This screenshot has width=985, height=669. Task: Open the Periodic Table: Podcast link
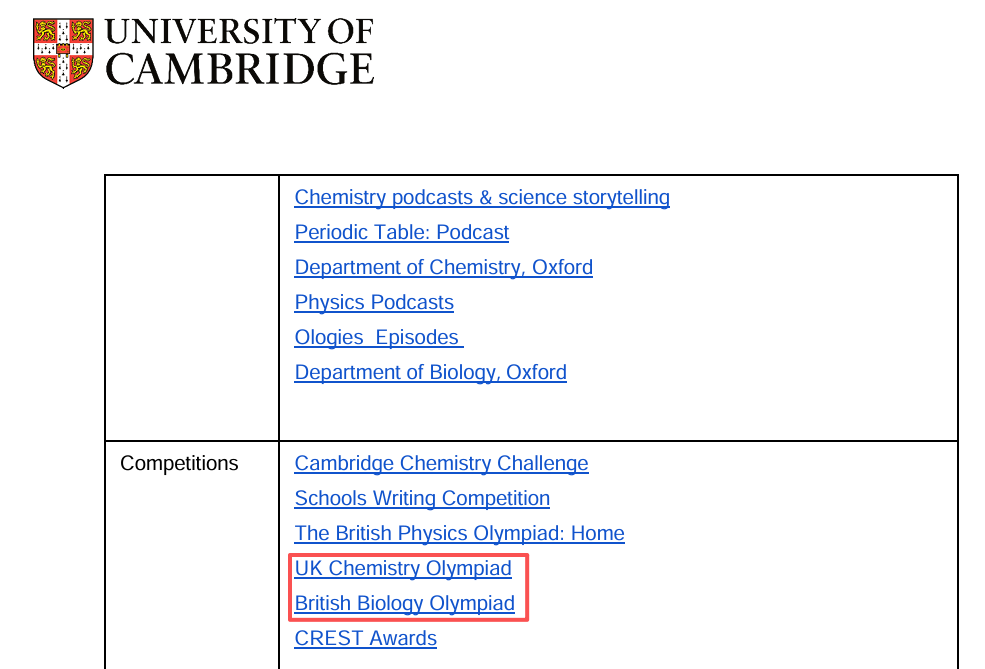point(401,233)
